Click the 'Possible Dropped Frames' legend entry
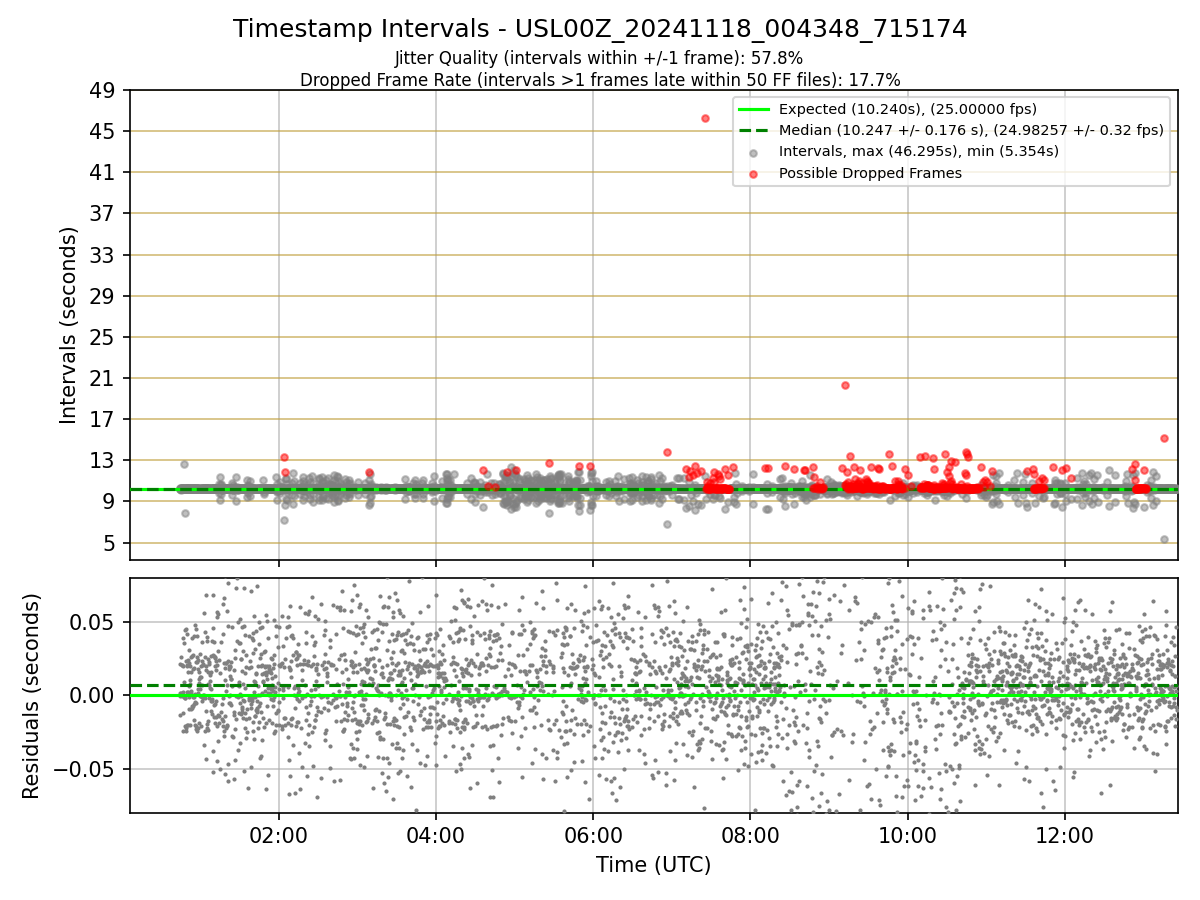Screen dimensions: 1200x900 point(870,173)
